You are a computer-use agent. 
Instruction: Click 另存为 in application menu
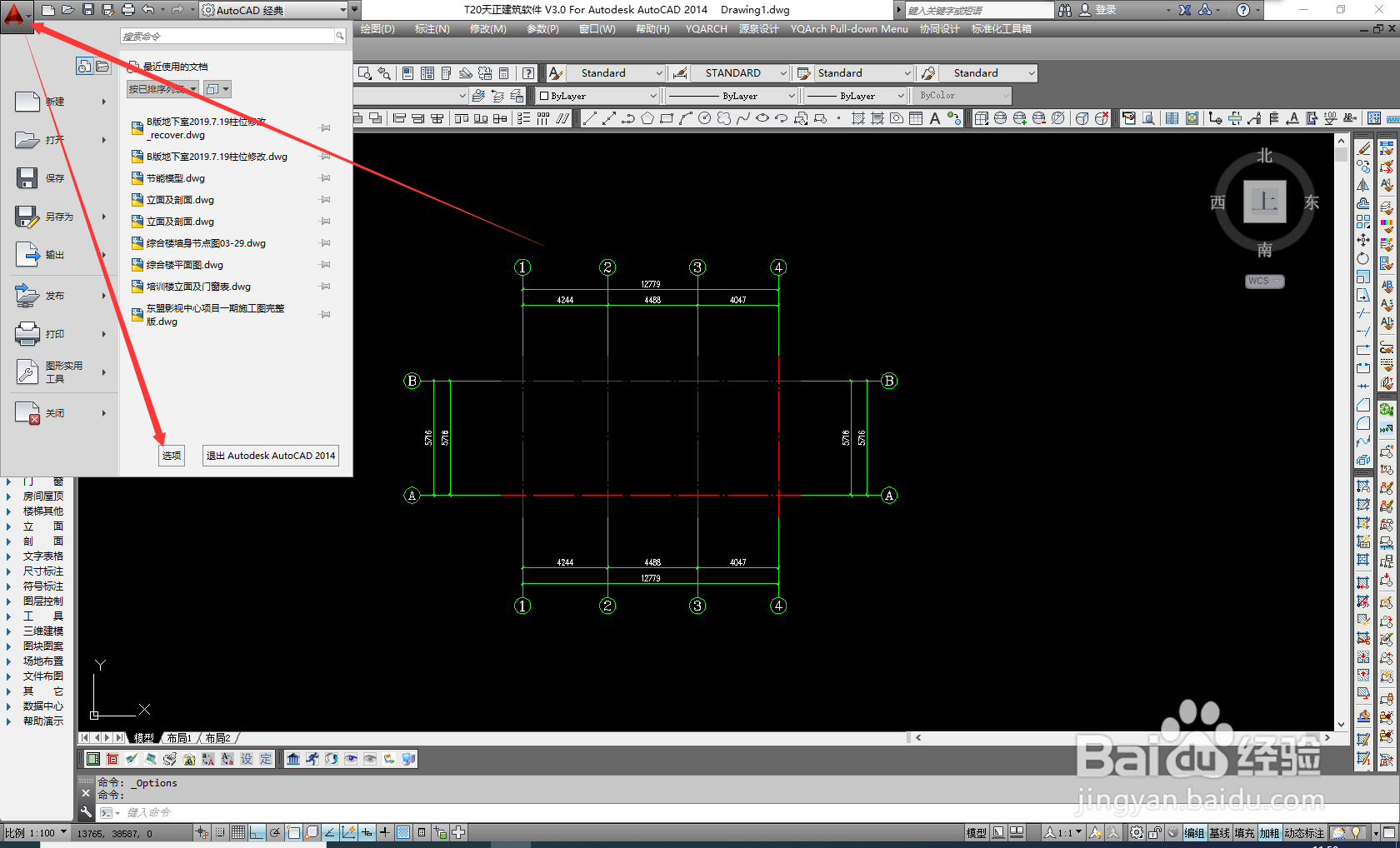pos(60,217)
